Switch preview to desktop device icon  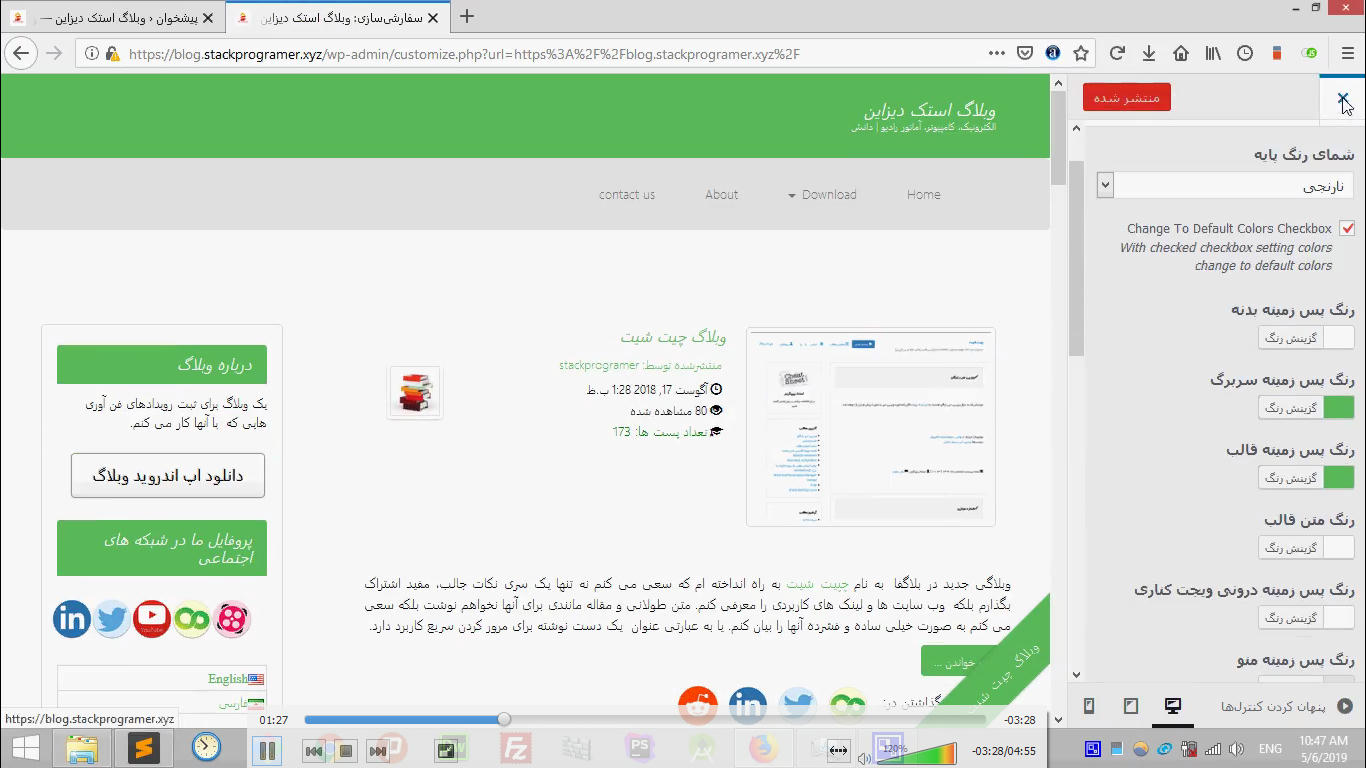pyautogui.click(x=1173, y=706)
